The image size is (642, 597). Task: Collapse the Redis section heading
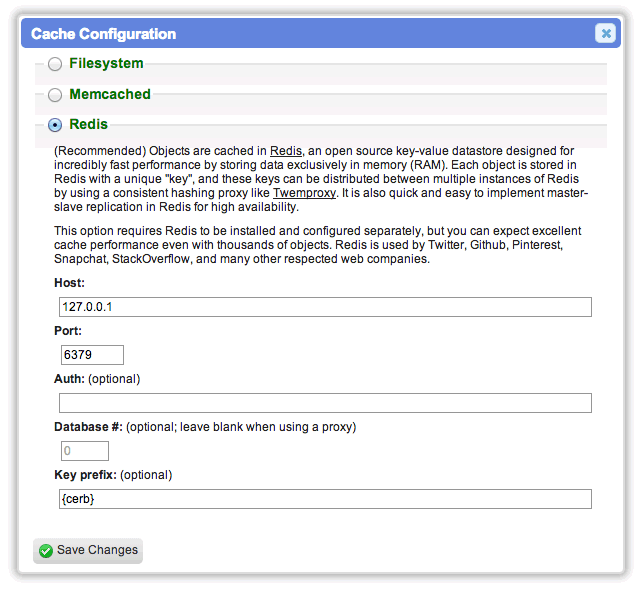coord(88,124)
